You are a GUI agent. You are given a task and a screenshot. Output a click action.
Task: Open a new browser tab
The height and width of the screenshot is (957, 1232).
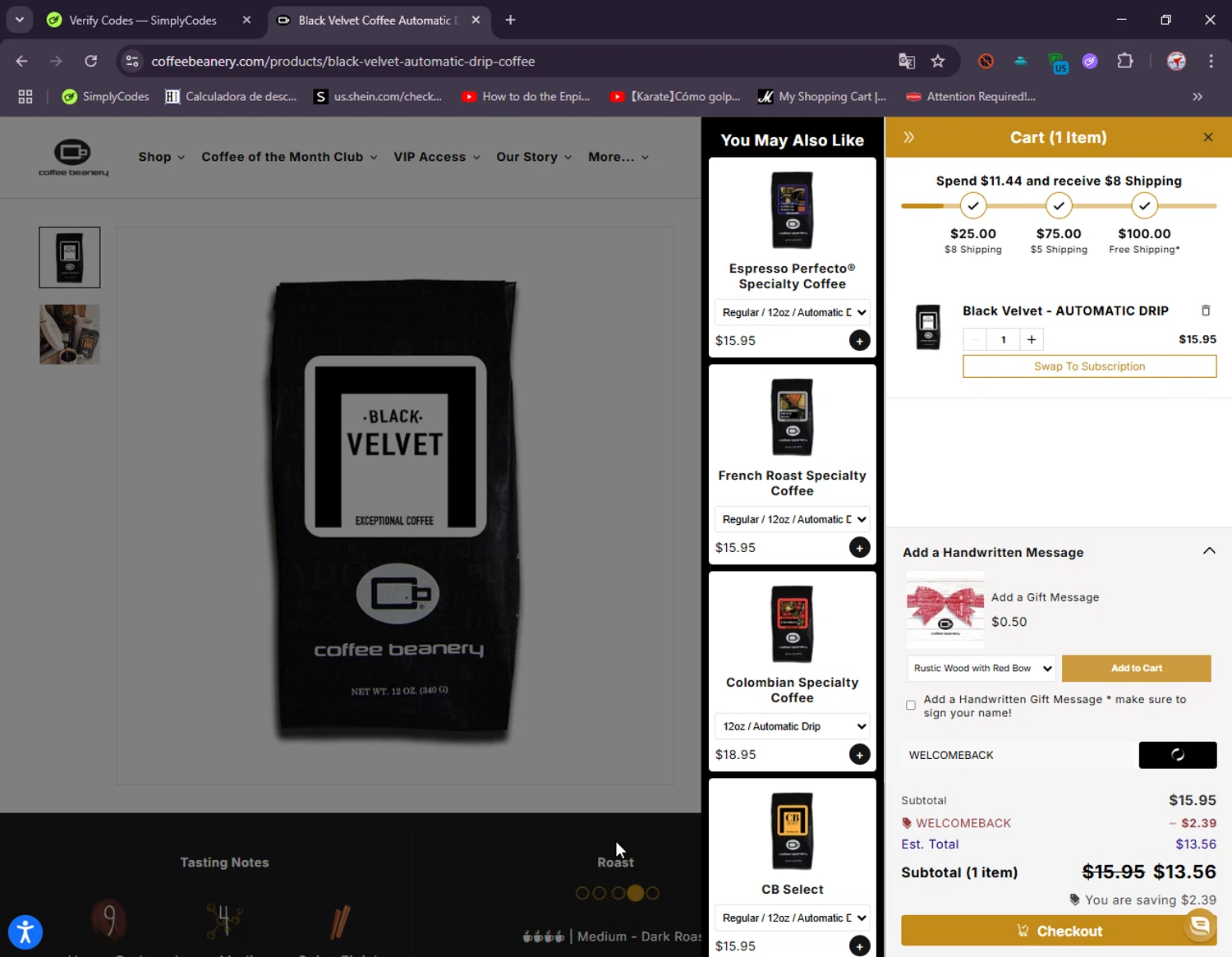[510, 20]
